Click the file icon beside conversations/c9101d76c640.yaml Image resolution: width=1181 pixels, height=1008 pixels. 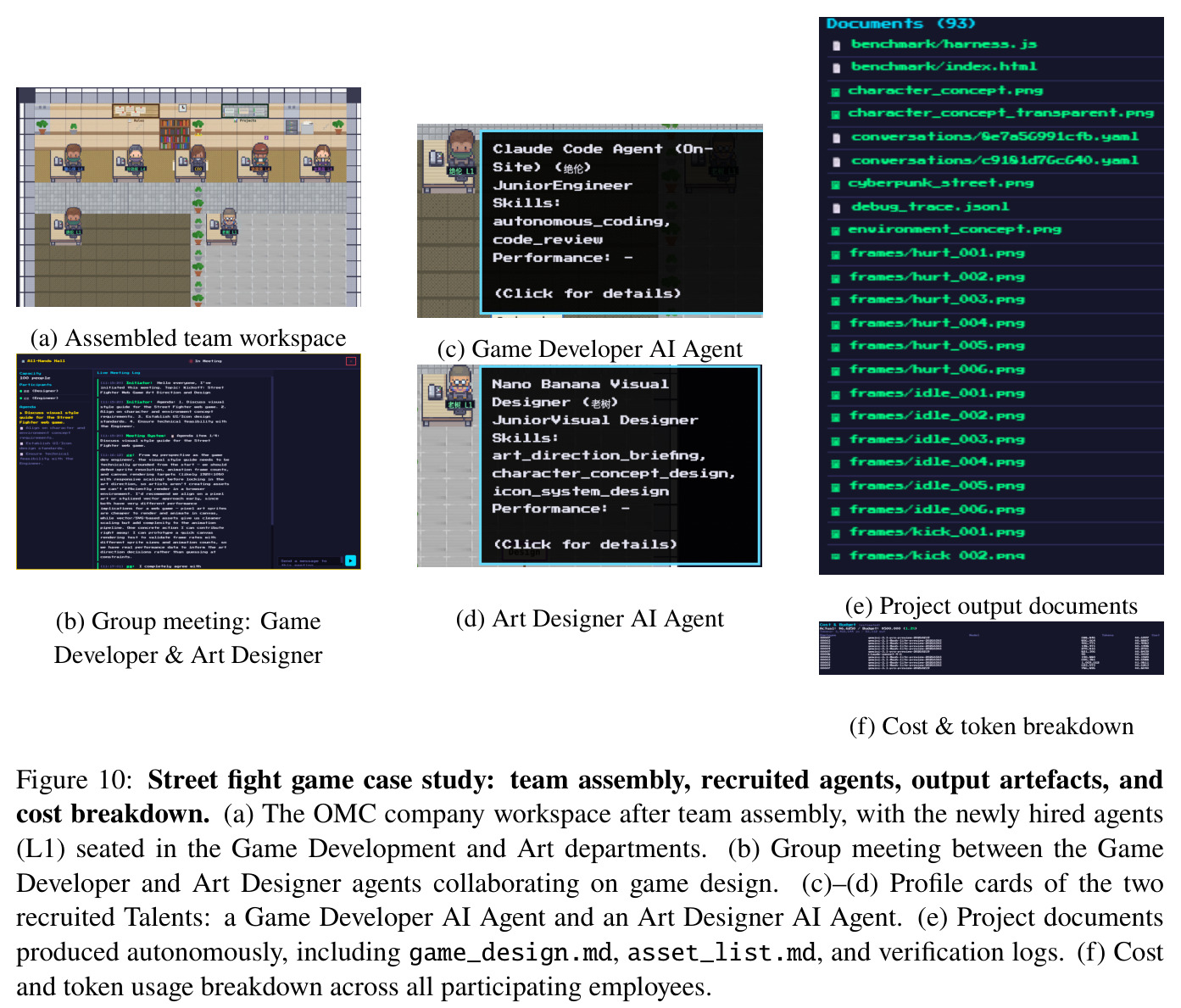point(837,161)
